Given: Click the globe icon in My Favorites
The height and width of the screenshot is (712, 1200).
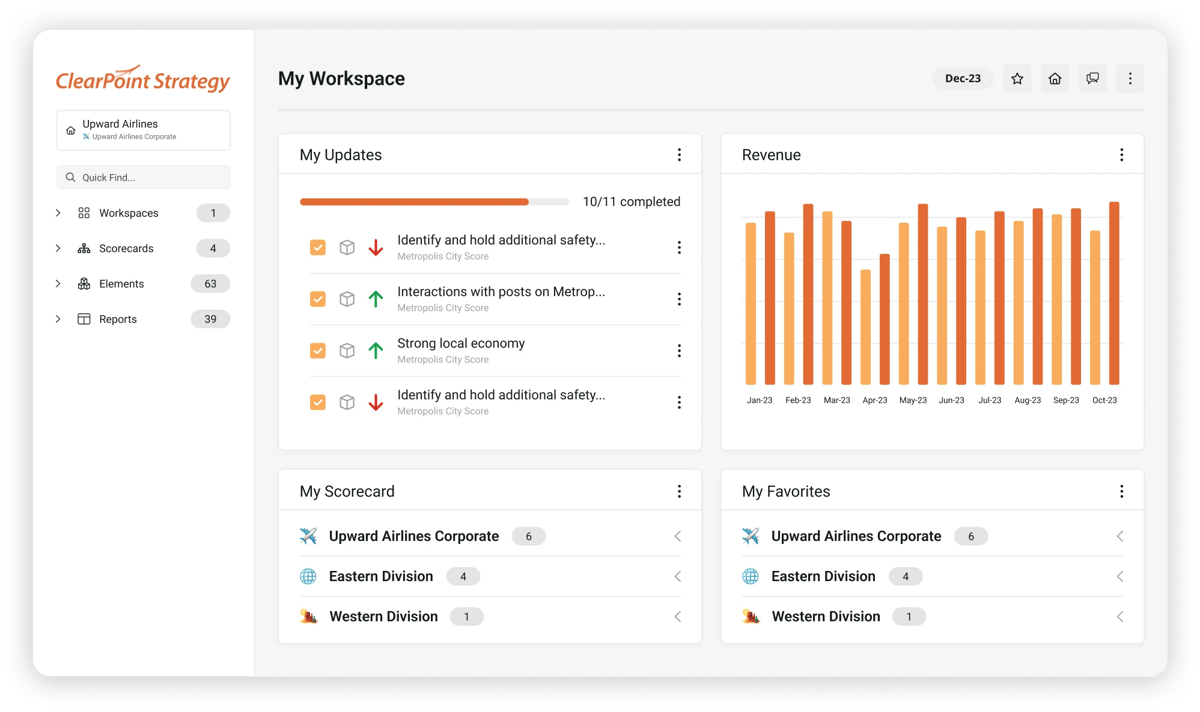Looking at the screenshot, I should [x=751, y=576].
